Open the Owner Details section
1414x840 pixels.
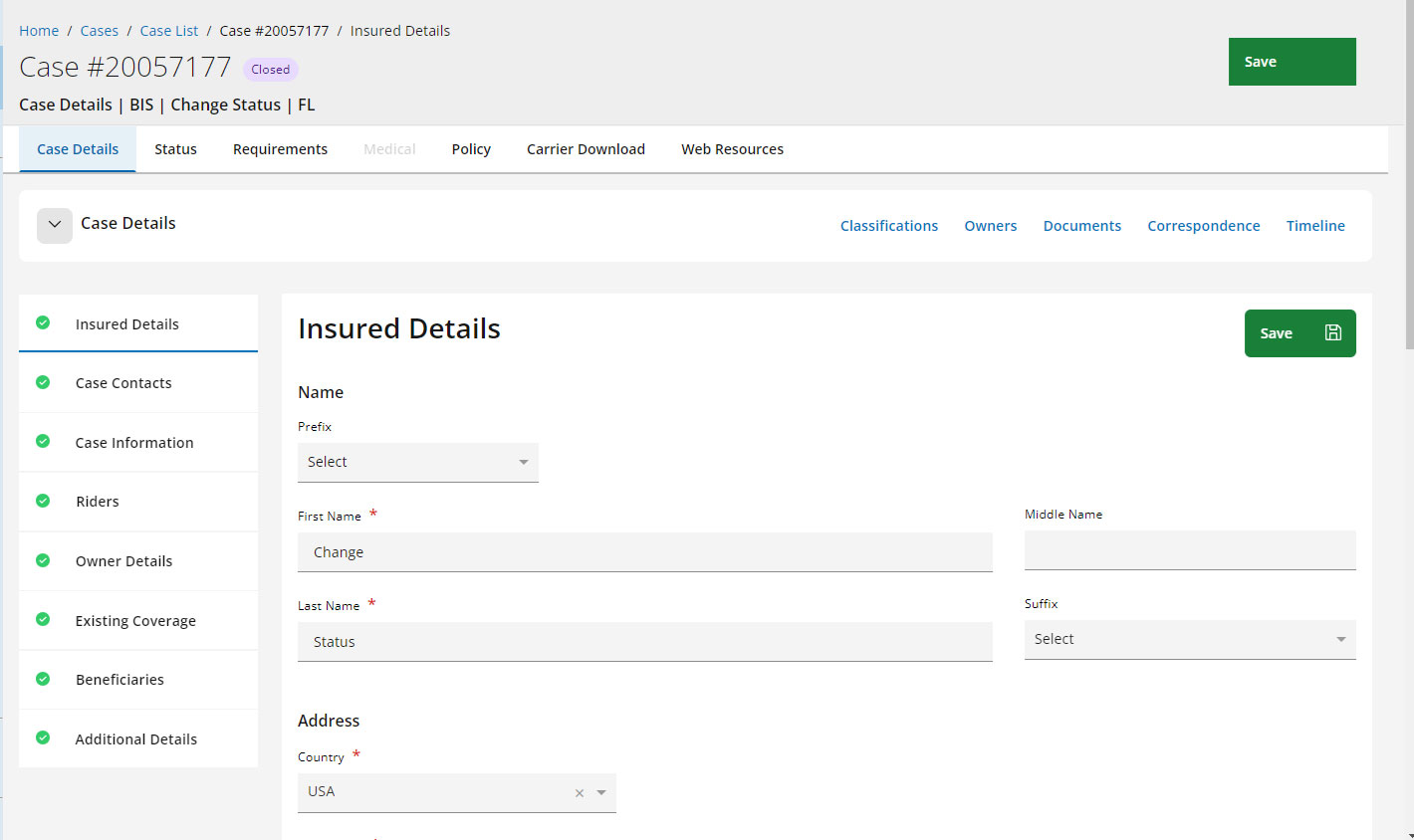click(x=123, y=561)
